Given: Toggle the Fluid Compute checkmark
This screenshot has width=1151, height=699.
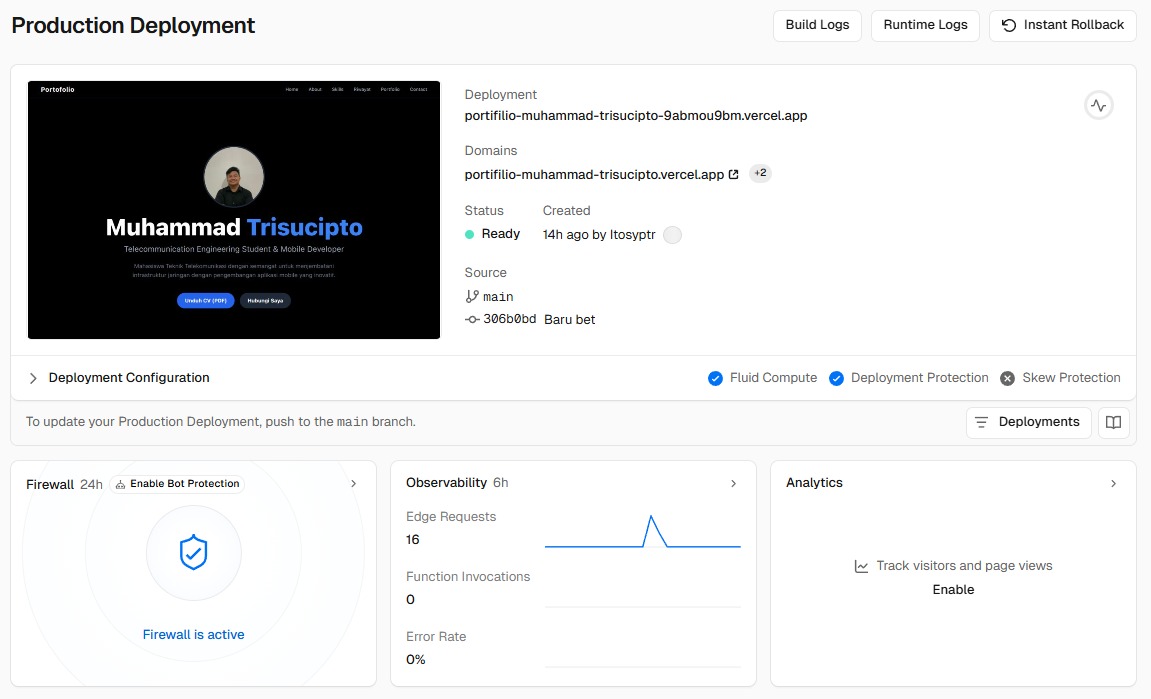Looking at the screenshot, I should click(x=715, y=378).
